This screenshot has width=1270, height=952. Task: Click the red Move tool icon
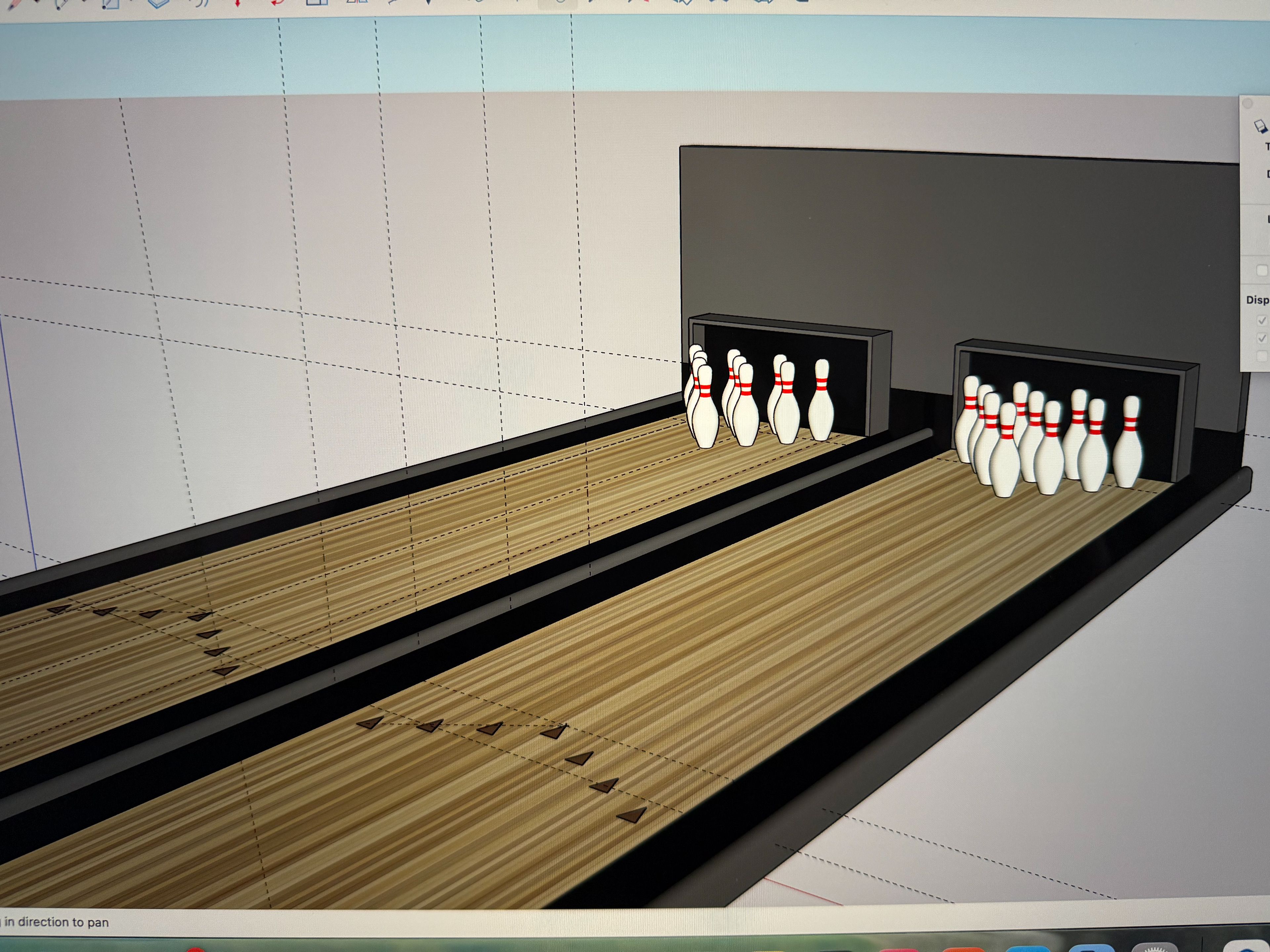click(237, 3)
